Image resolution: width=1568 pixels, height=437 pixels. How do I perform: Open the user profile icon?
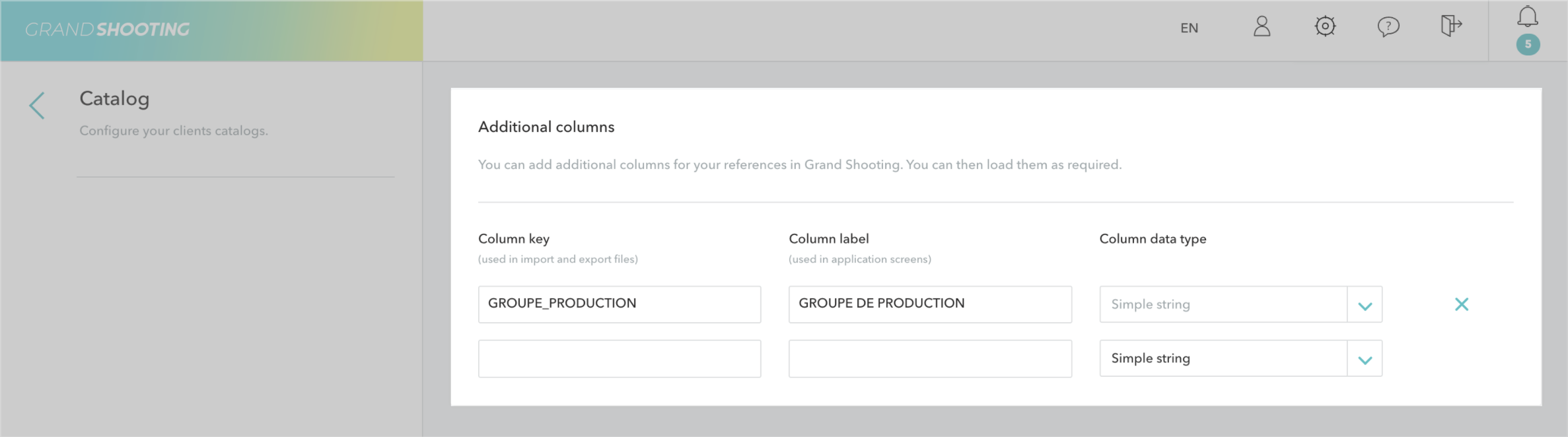[1262, 27]
